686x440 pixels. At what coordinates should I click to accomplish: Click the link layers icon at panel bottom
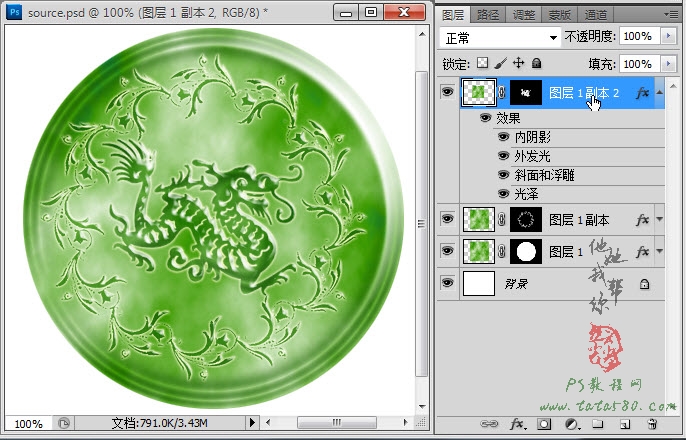489,423
